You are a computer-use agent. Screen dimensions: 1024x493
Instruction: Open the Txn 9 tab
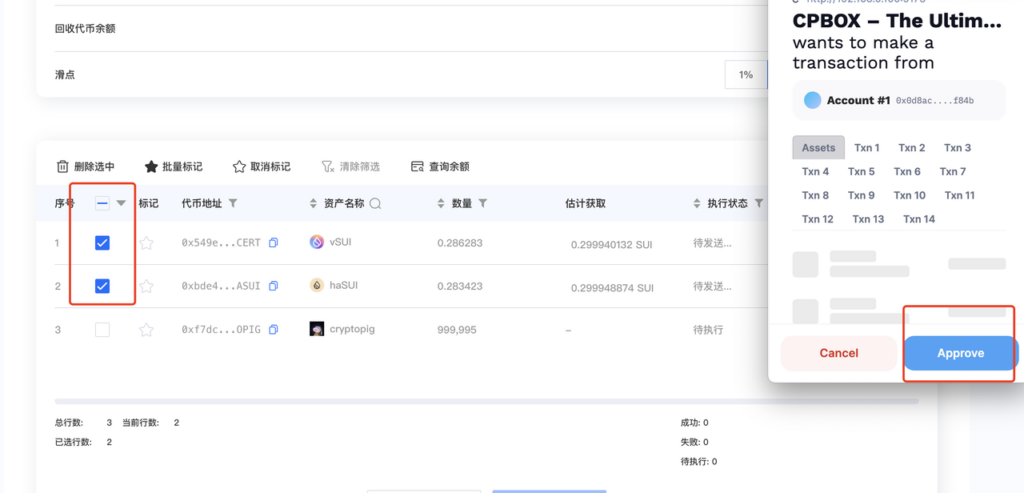click(x=861, y=195)
